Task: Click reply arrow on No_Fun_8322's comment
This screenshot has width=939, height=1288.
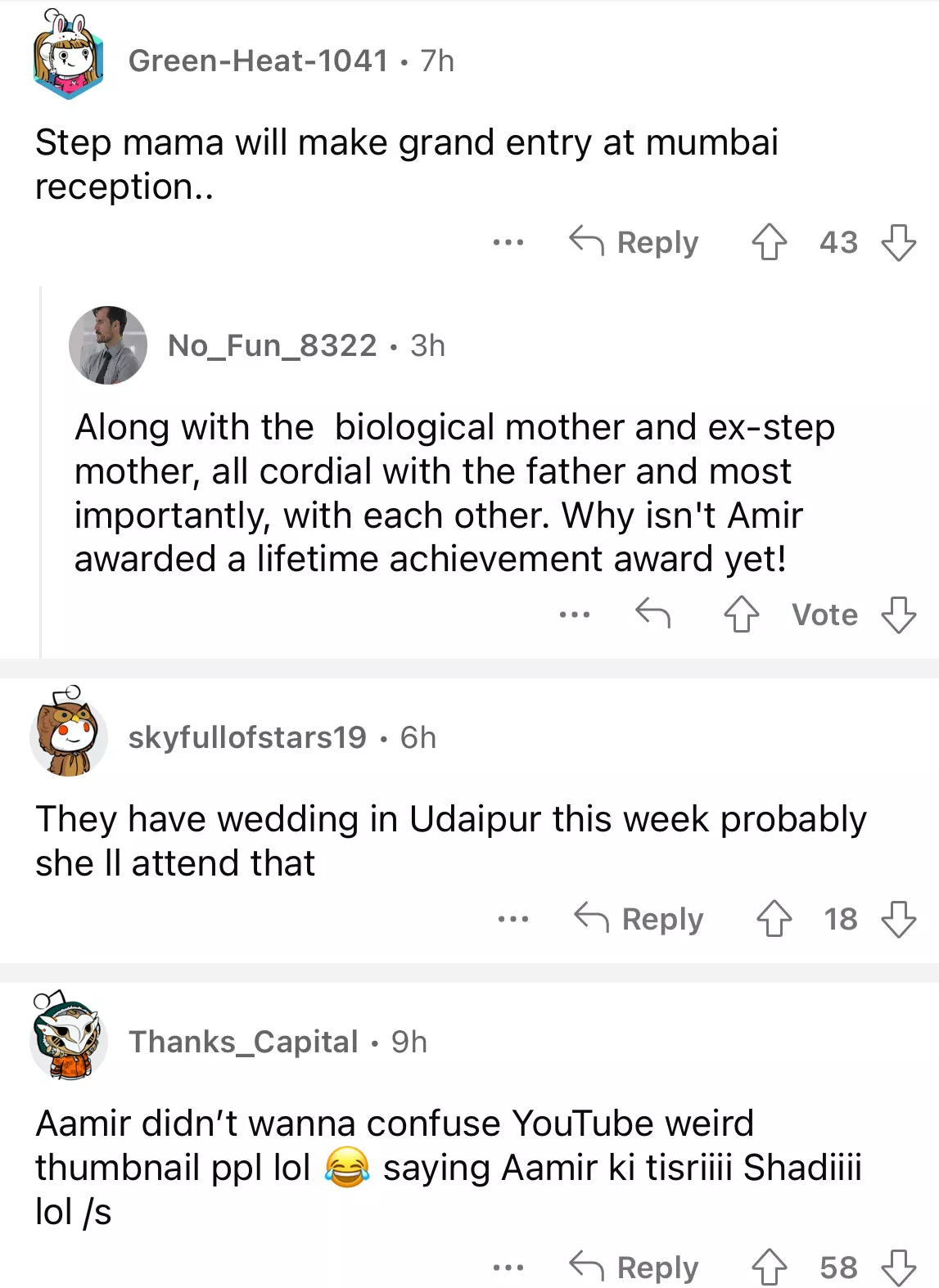Action: 653,613
